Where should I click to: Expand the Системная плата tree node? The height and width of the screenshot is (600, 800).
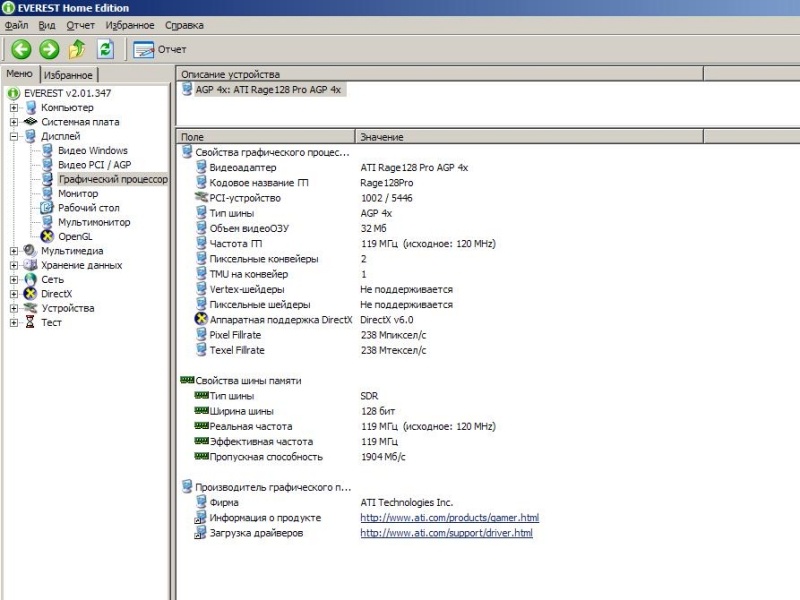[14, 122]
